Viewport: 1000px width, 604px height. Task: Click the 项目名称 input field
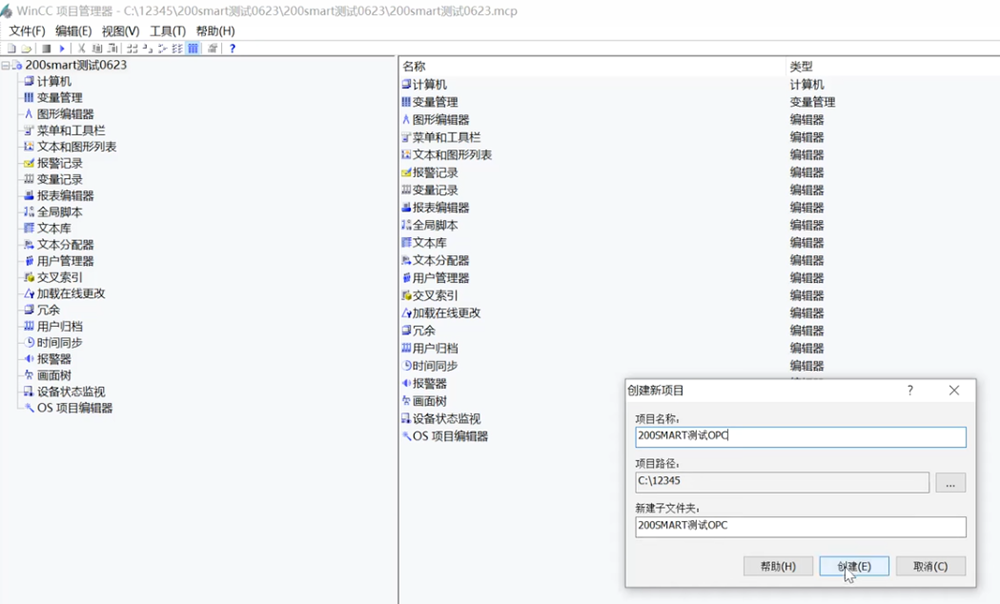click(800, 437)
